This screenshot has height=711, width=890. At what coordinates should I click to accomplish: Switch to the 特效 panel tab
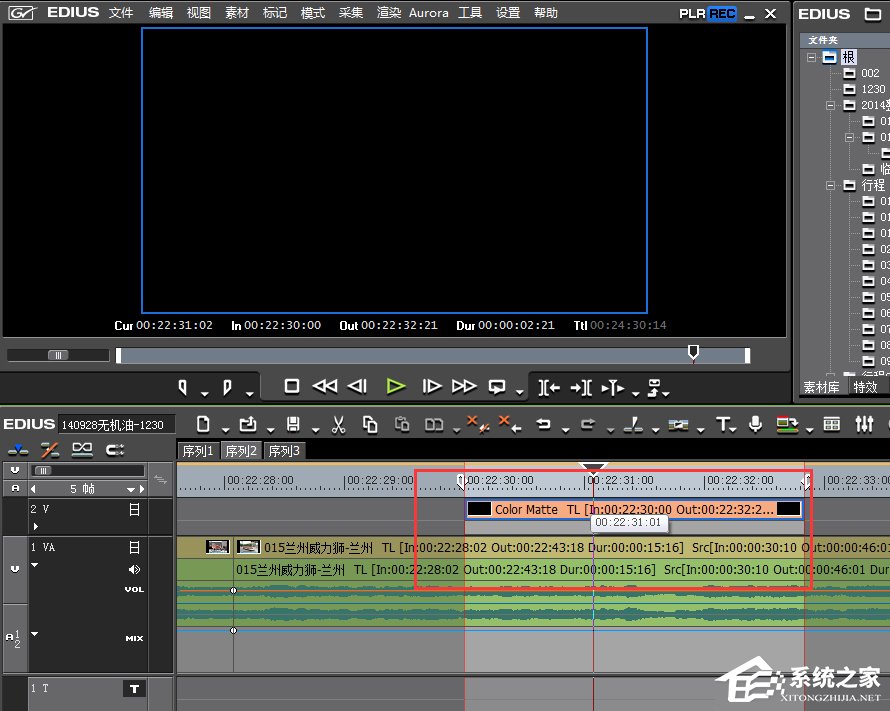(865, 387)
